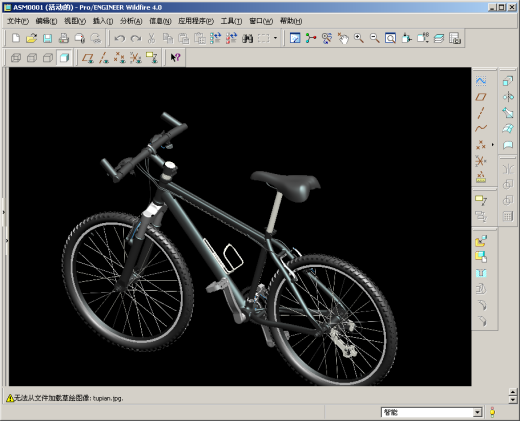Open the 文件(F) menu
The height and width of the screenshot is (421, 520).
18,21
